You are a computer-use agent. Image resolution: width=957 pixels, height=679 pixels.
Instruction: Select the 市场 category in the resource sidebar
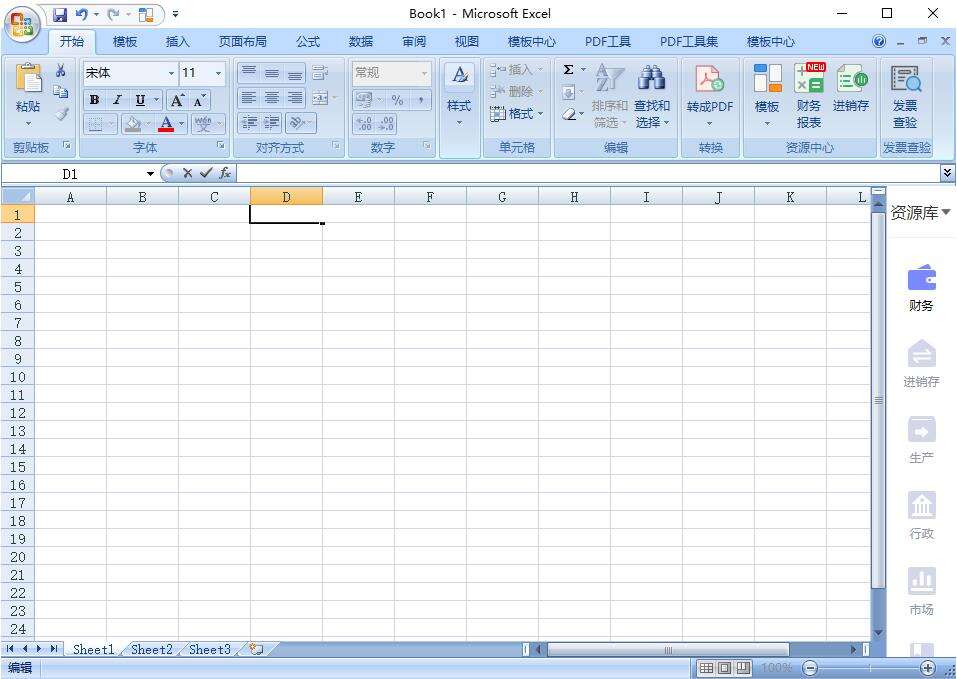[922, 592]
